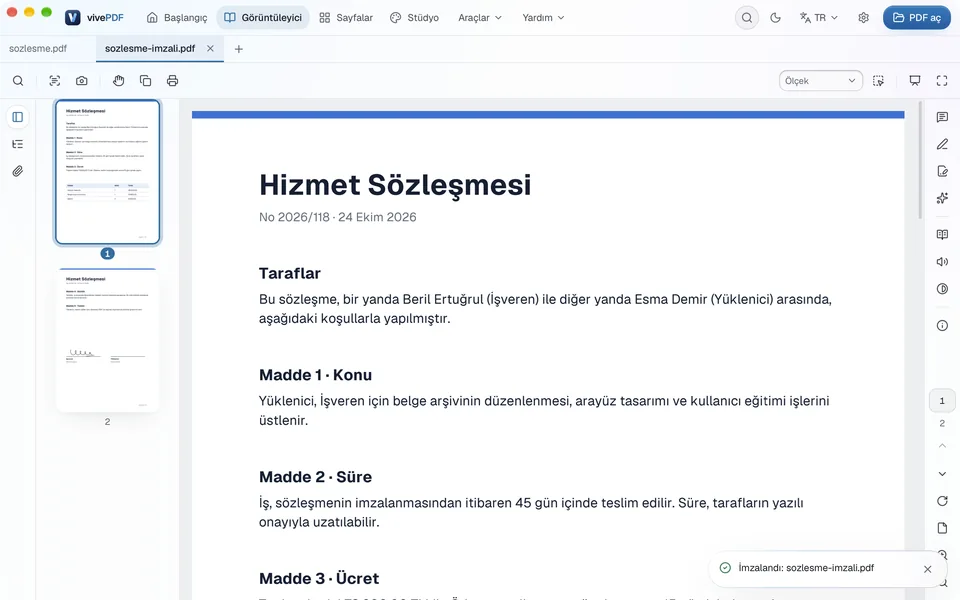960x600 pixels.
Task: Open the Stüdyo section
Action: [x=414, y=18]
